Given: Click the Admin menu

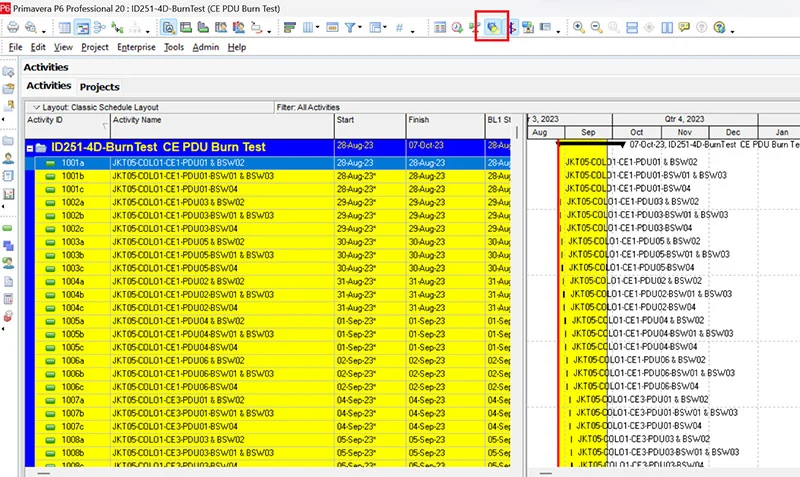Looking at the screenshot, I should (x=206, y=47).
